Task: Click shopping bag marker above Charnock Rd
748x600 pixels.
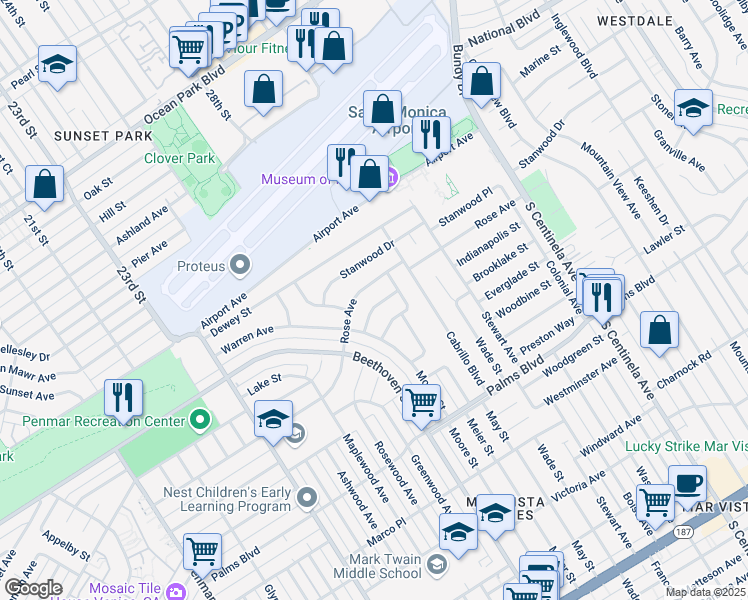Action: [x=659, y=331]
